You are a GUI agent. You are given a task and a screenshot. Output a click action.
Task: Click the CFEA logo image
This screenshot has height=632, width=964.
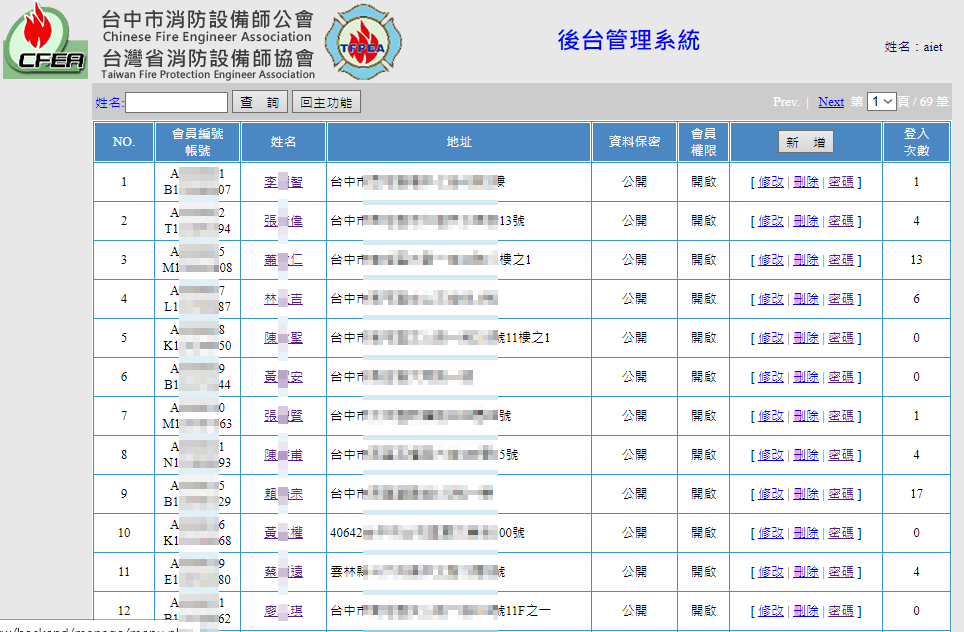(45, 41)
